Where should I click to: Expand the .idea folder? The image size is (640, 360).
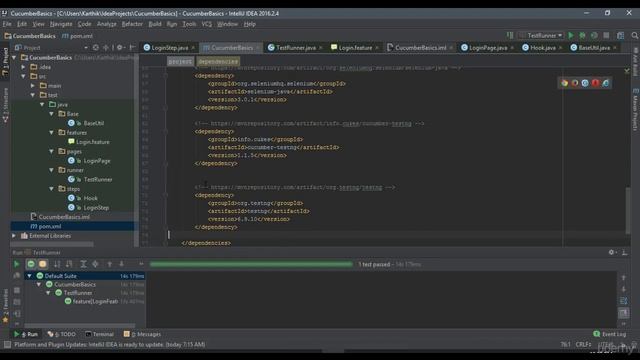click(x=24, y=67)
